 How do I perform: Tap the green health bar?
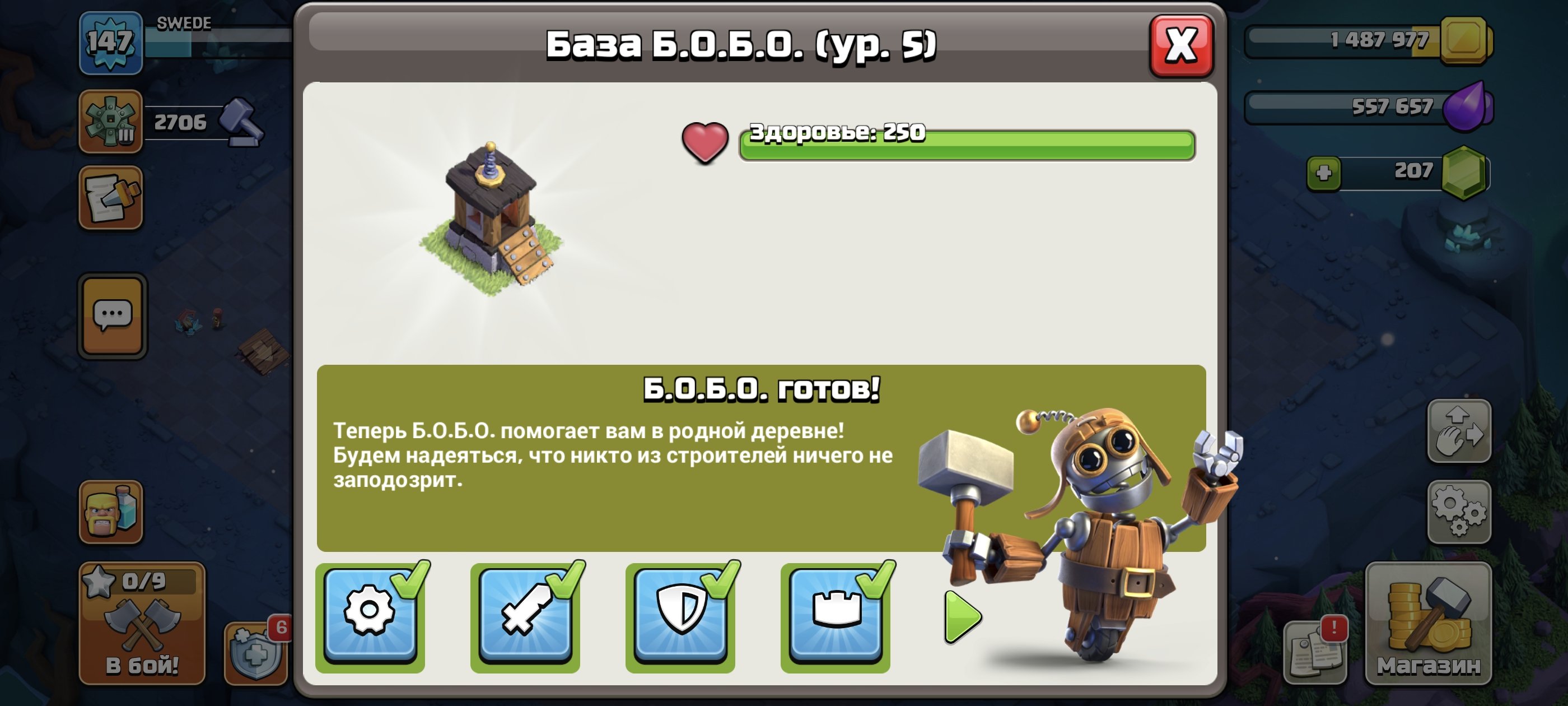tap(967, 145)
